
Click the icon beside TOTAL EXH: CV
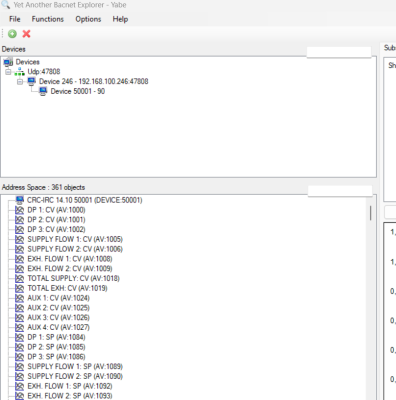[x=20, y=288]
